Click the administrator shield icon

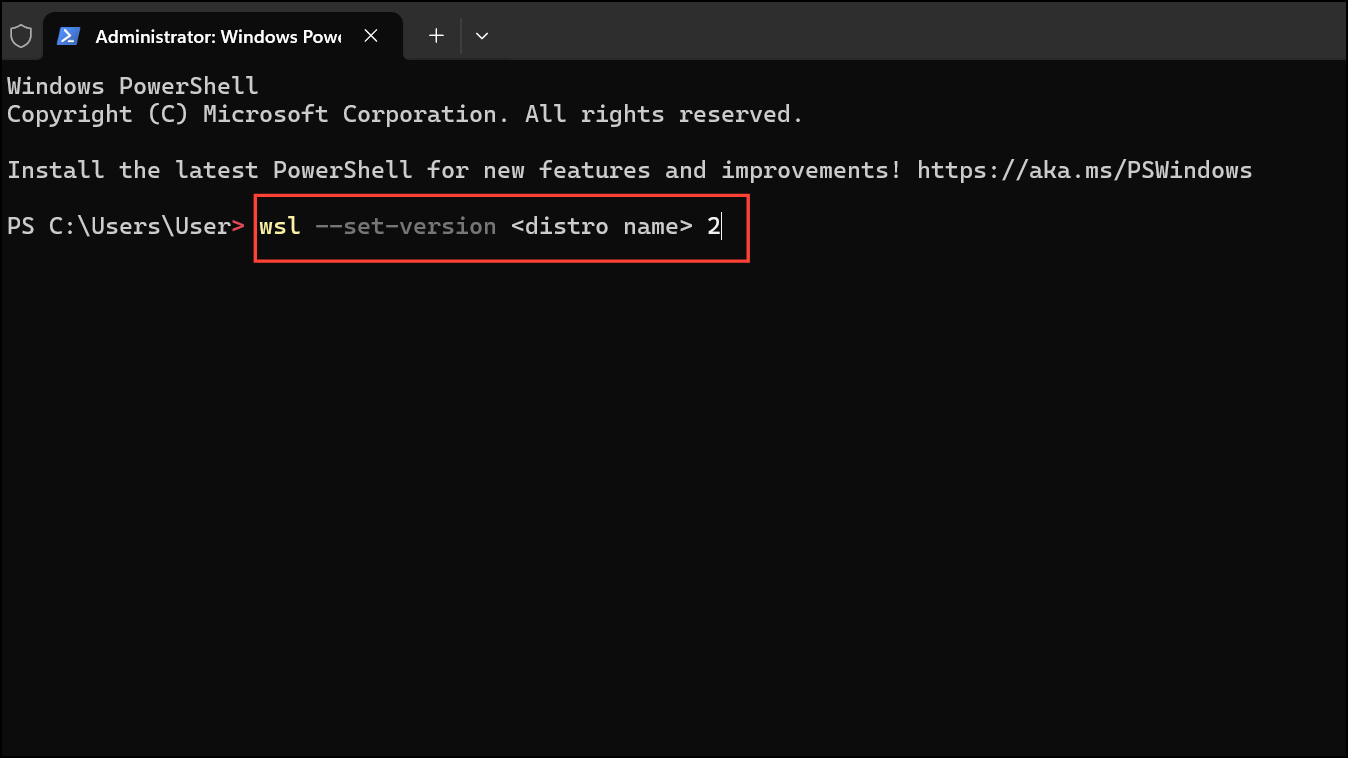(21, 36)
